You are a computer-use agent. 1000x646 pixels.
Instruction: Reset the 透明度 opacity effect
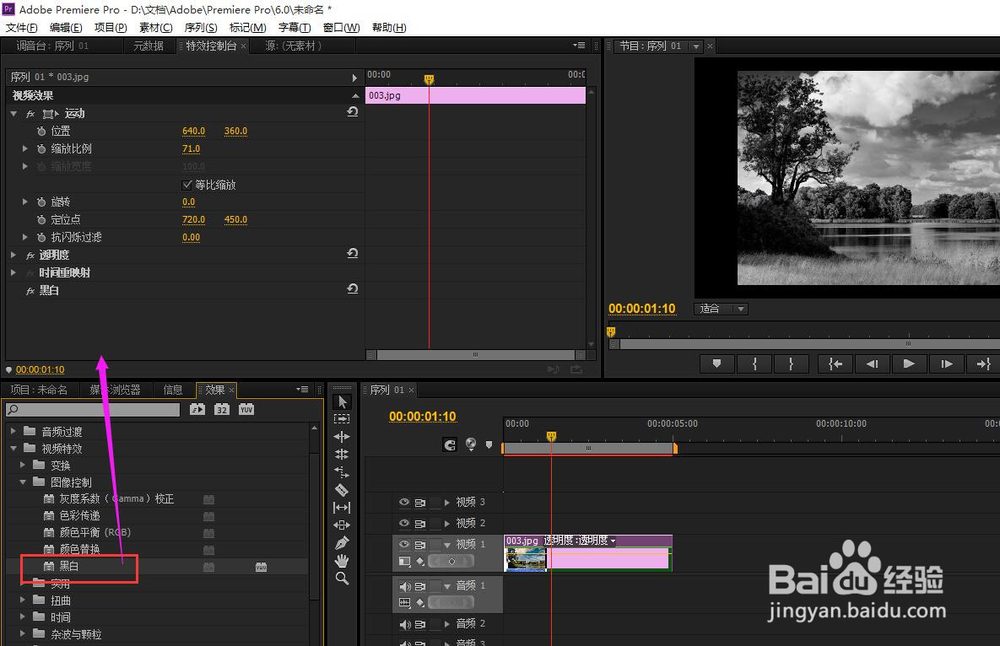point(352,253)
